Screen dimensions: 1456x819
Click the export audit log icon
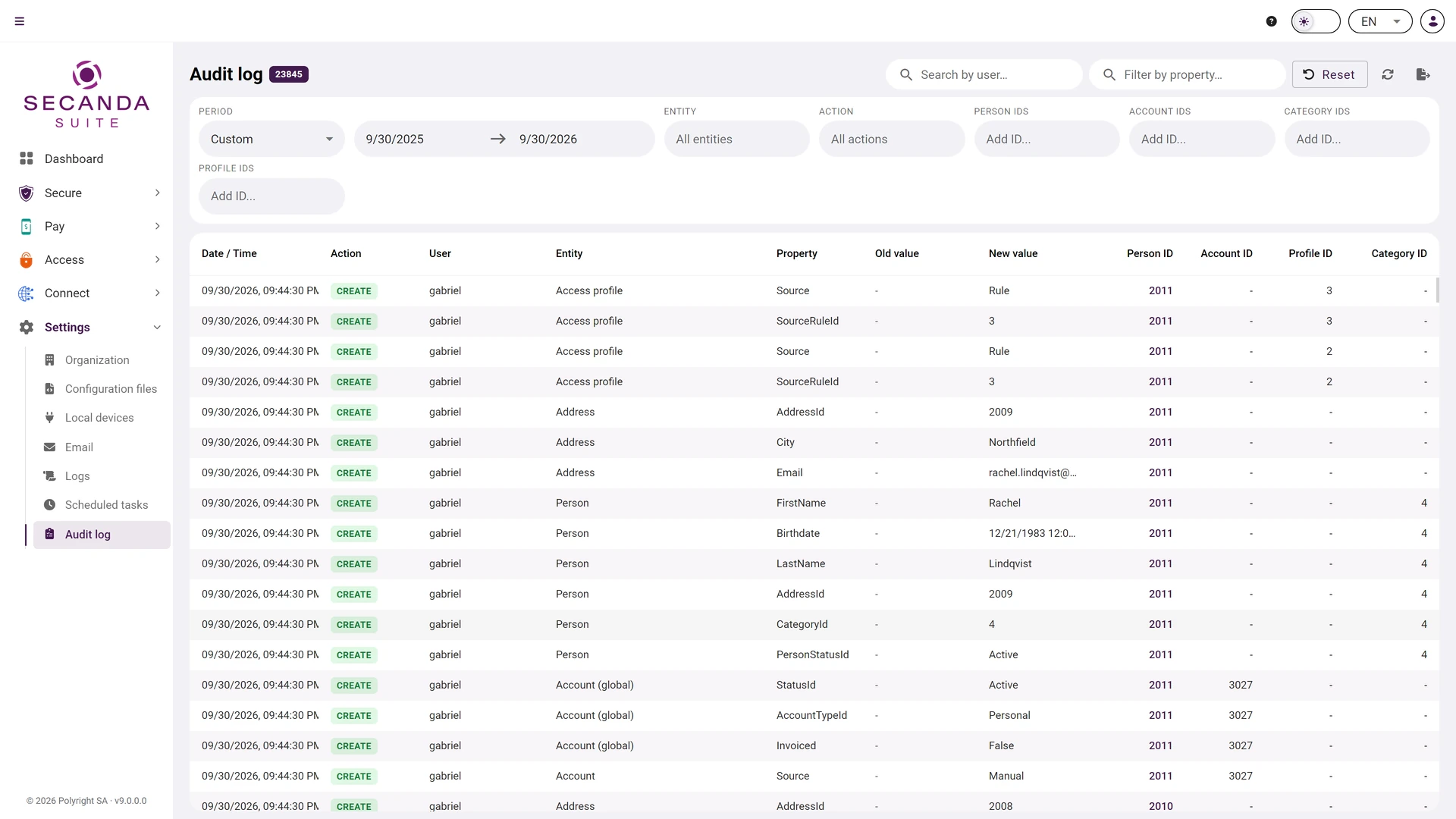1423,74
